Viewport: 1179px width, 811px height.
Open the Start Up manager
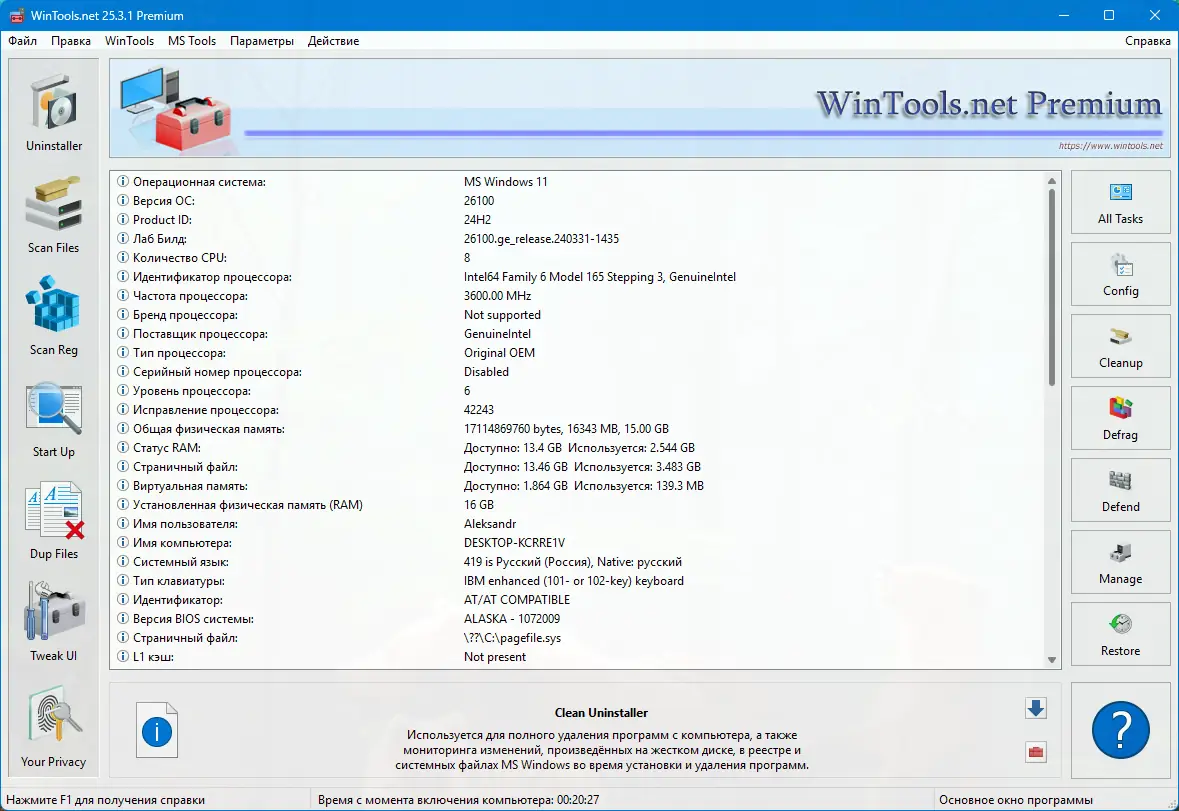point(53,419)
